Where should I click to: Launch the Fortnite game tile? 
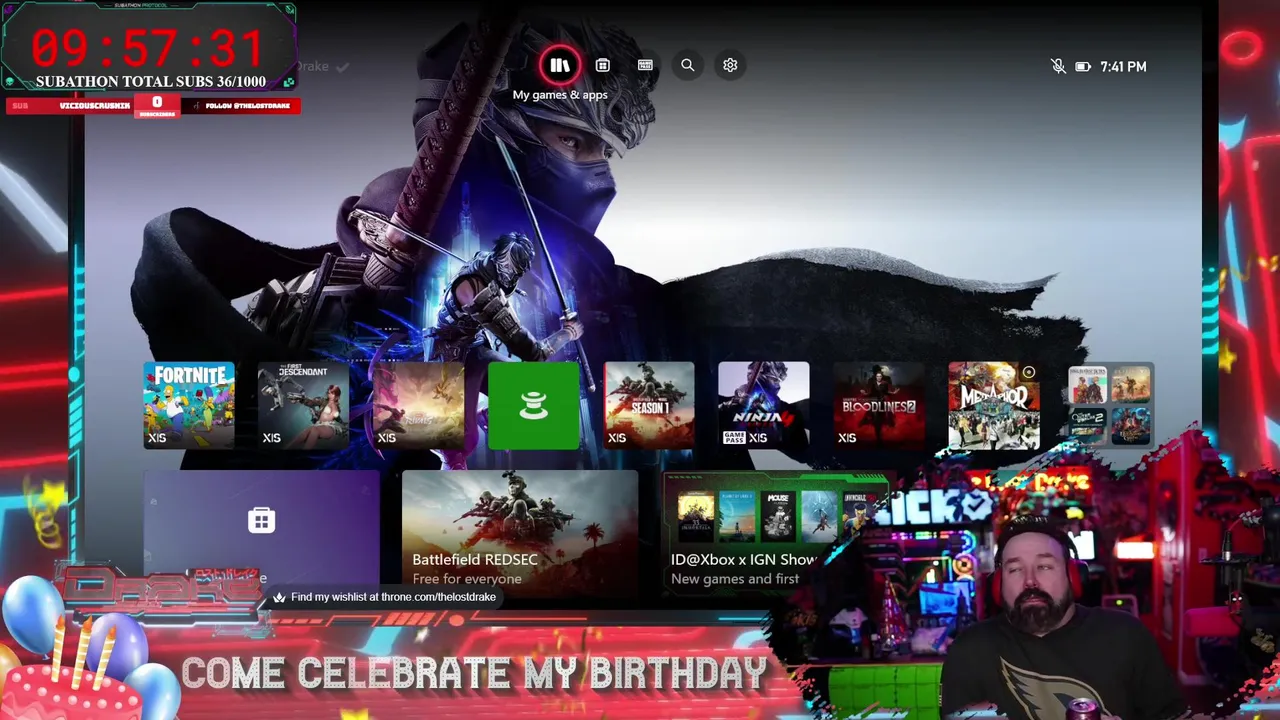click(189, 405)
